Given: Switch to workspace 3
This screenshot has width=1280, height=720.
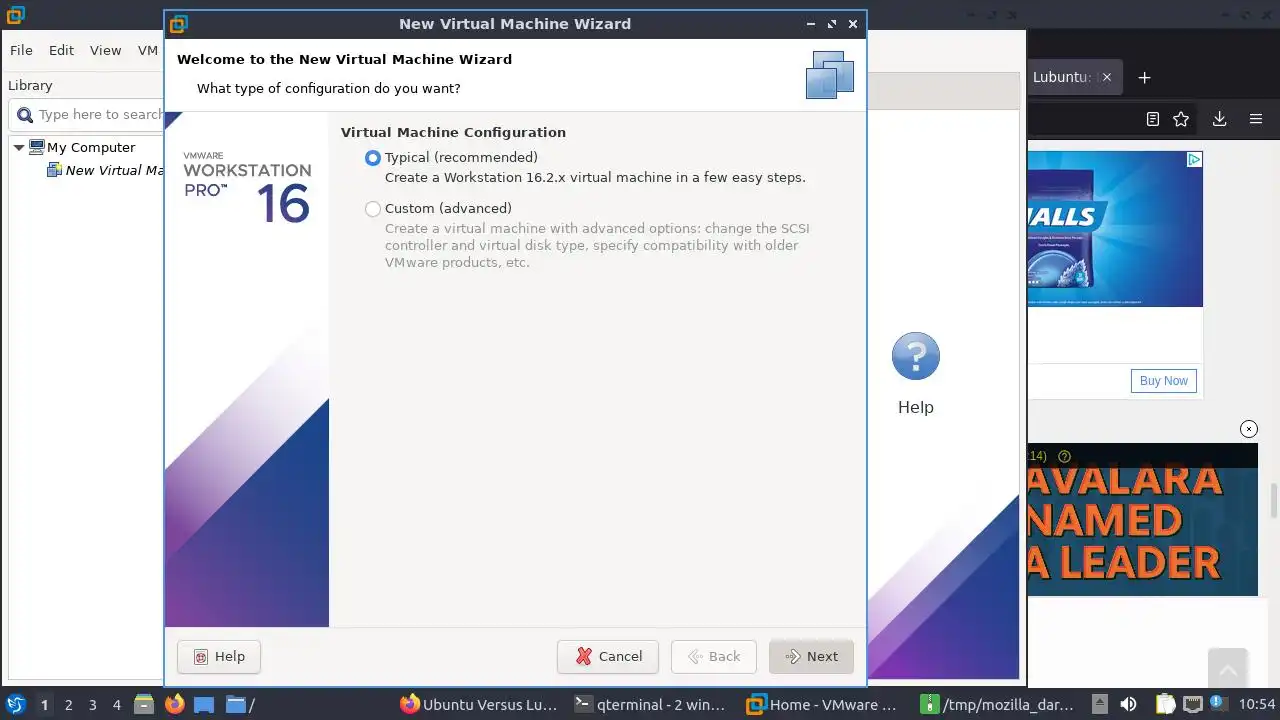Looking at the screenshot, I should pos(92,705).
